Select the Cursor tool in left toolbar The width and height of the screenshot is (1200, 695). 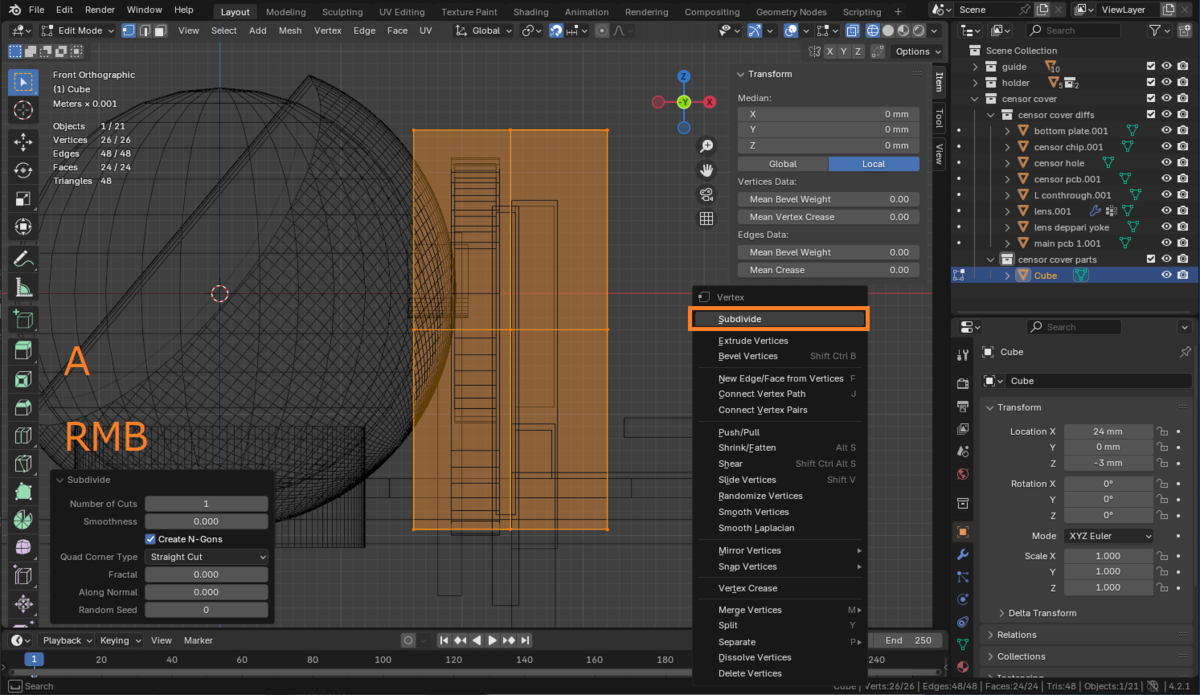22,110
